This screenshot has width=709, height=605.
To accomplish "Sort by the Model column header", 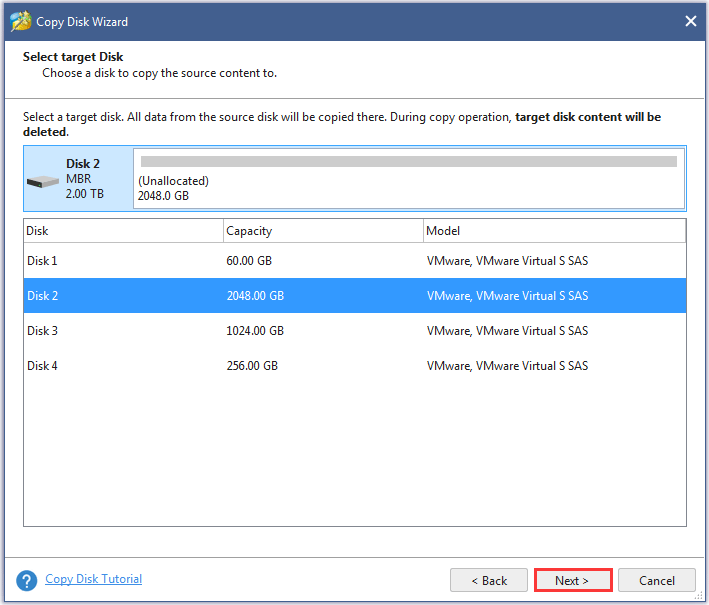I will (554, 231).
